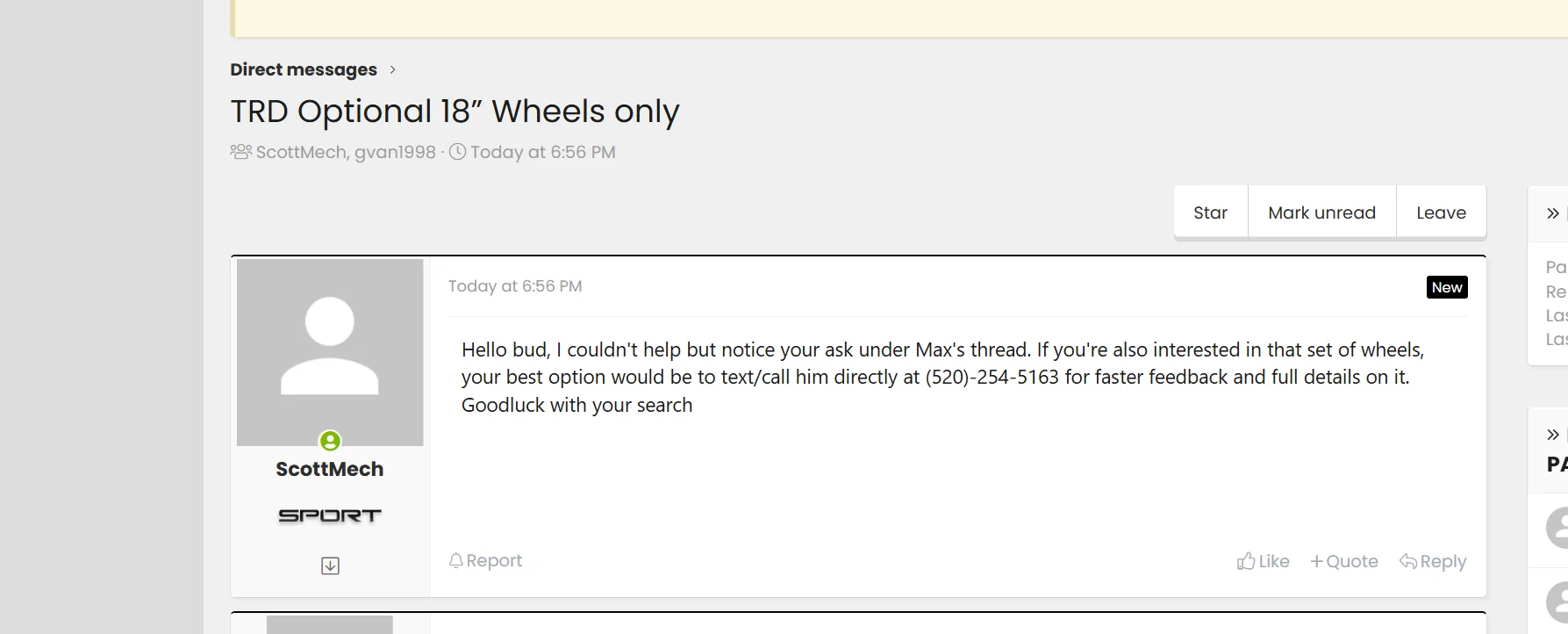Click the chevron after Direct messages breadcrumb
The width and height of the screenshot is (1568, 634).
[x=392, y=69]
